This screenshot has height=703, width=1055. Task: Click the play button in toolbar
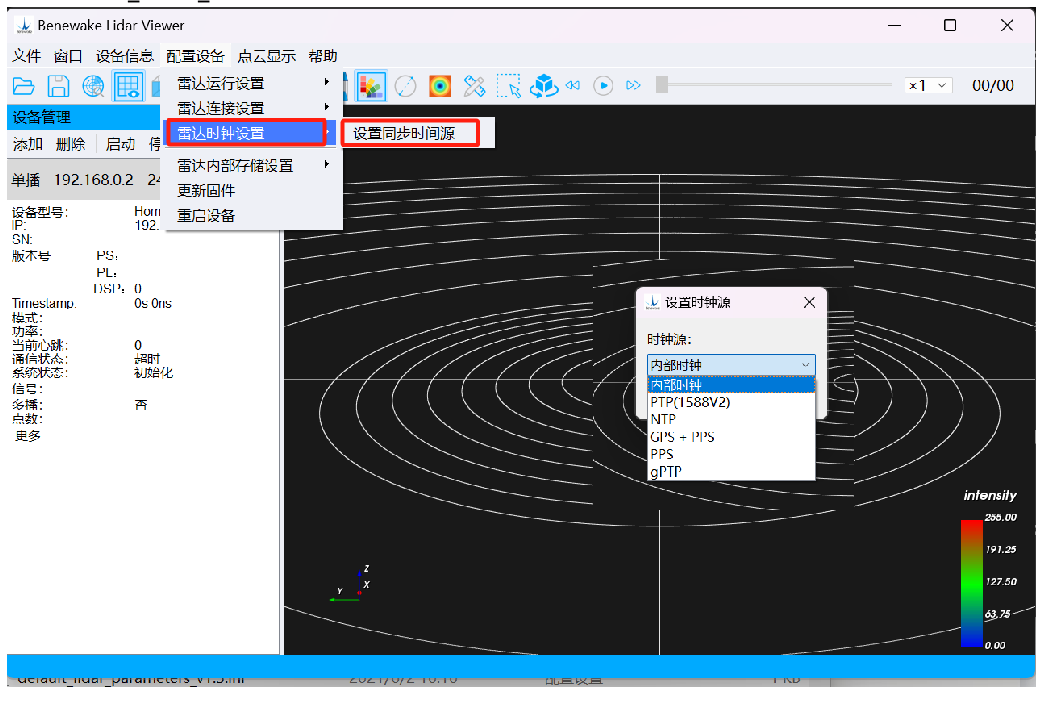(x=604, y=85)
